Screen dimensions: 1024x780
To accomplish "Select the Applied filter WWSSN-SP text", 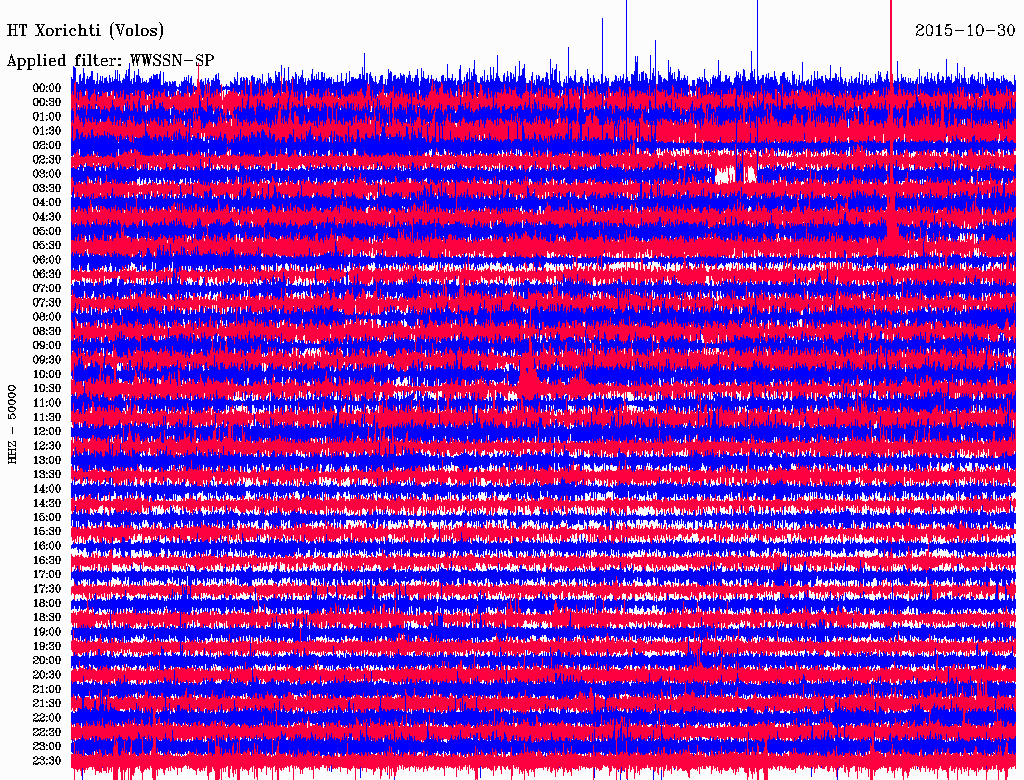I will (110, 60).
